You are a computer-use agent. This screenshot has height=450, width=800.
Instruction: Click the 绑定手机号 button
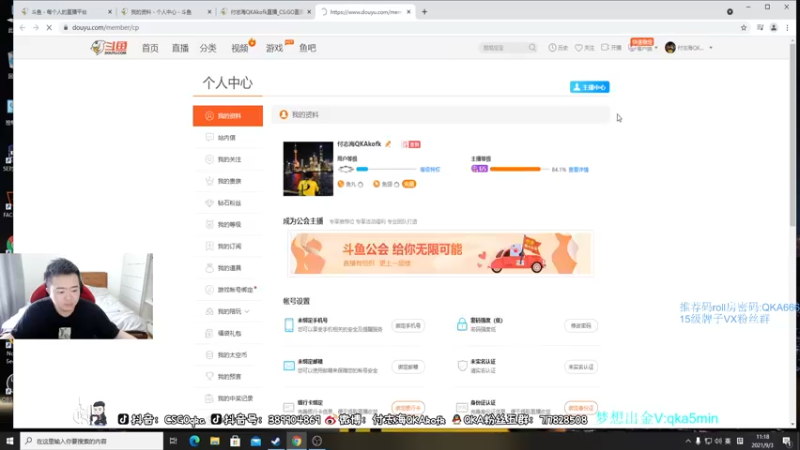tap(408, 326)
